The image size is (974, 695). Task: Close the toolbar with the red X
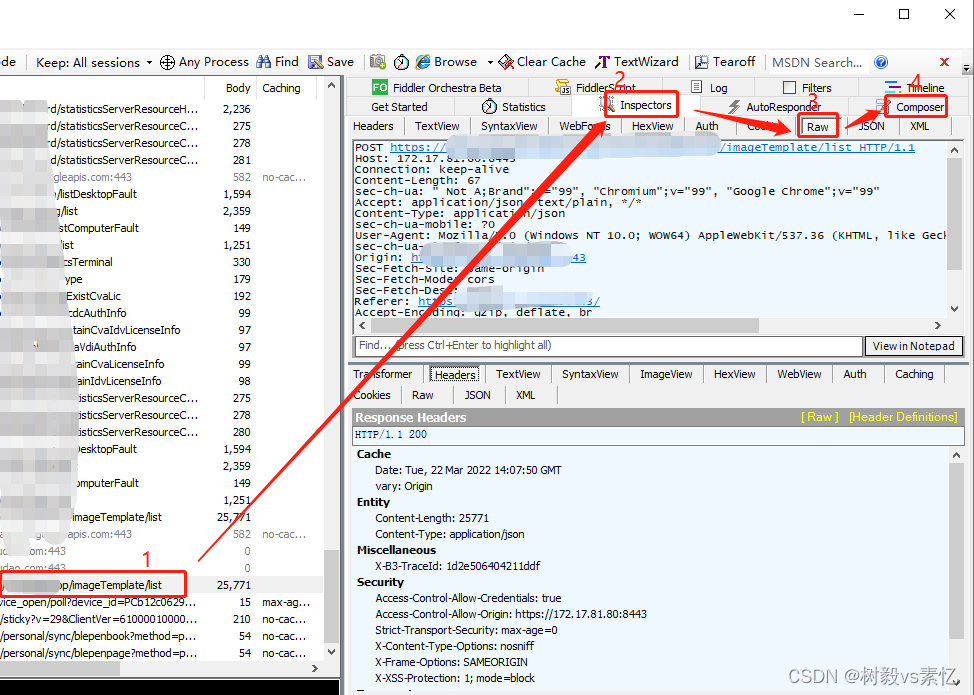point(944,62)
